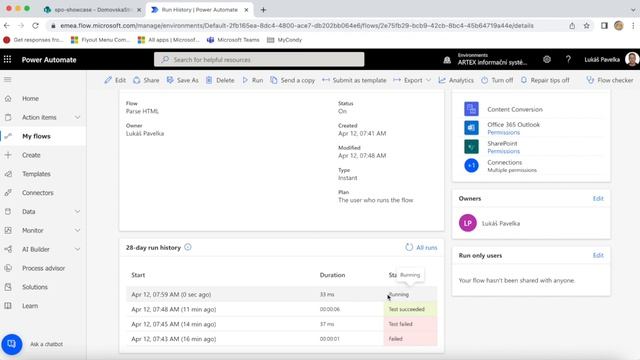Image resolution: width=640 pixels, height=360 pixels.
Task: Toggle Repair tips off
Action: 545,80
